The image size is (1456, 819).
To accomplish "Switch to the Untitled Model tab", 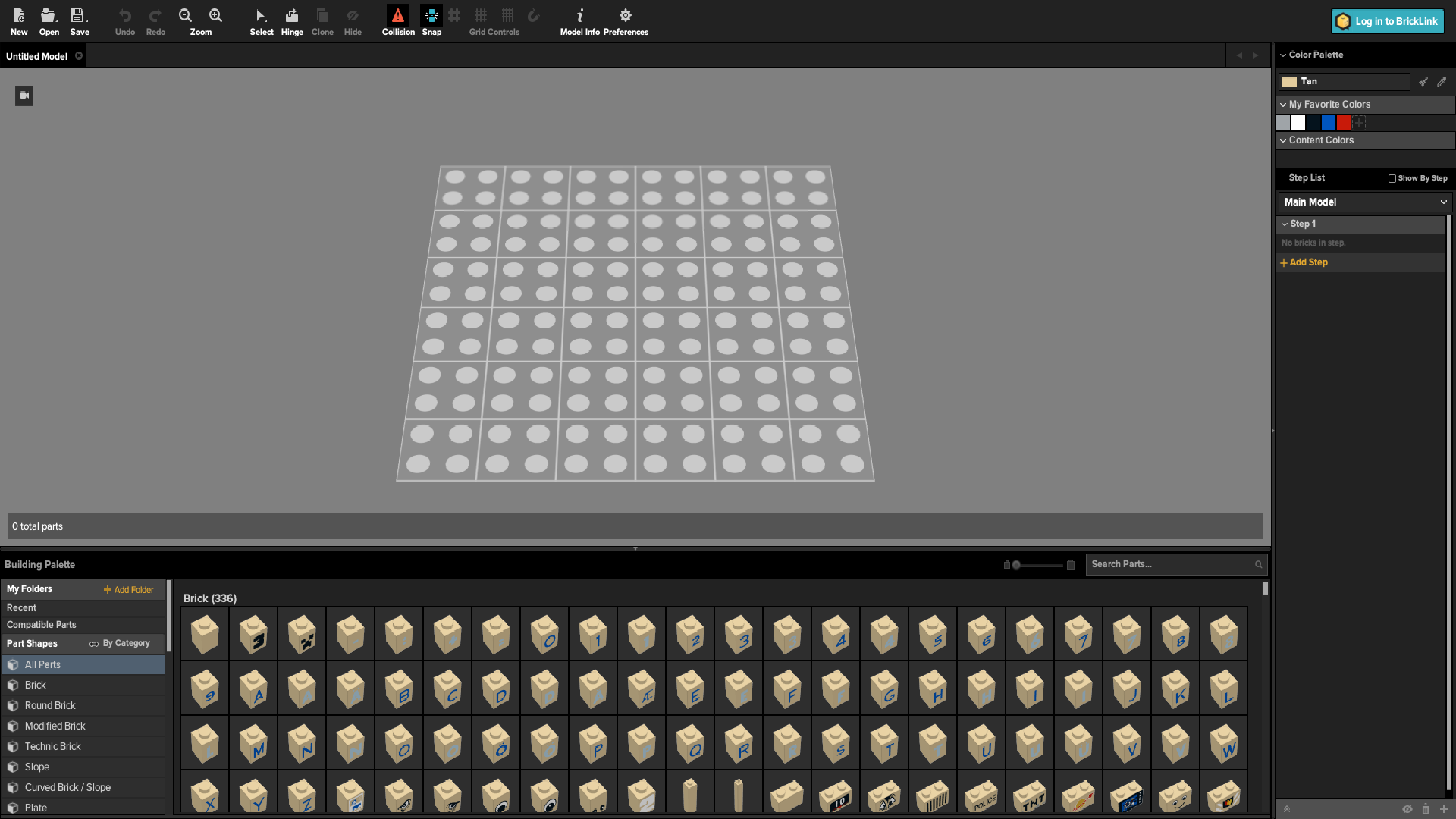I will coord(36,57).
